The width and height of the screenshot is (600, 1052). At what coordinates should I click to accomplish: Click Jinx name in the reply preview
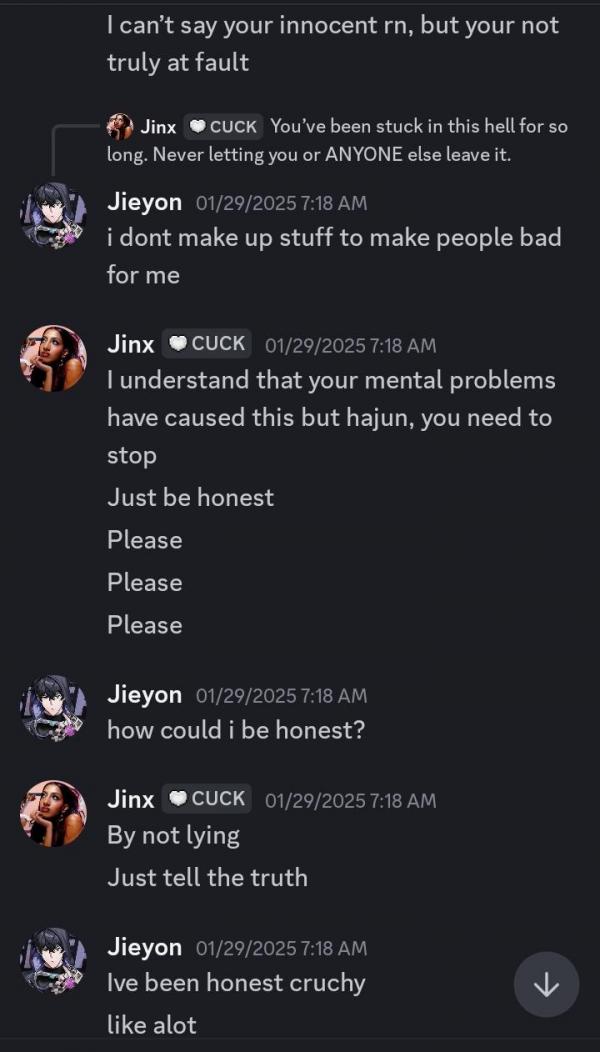[158, 126]
